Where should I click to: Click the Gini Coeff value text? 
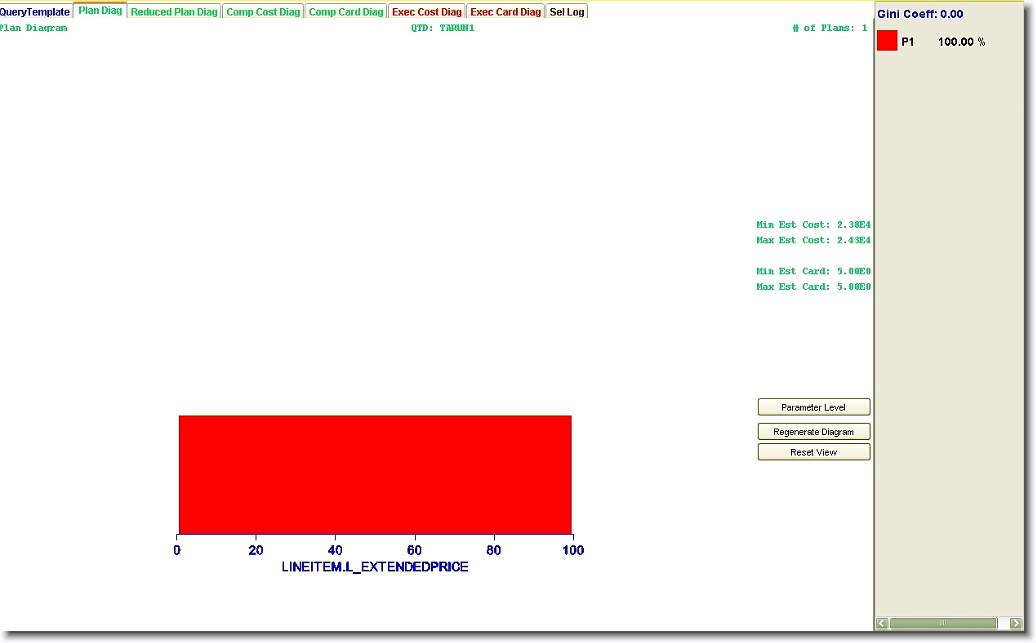[x=920, y=14]
